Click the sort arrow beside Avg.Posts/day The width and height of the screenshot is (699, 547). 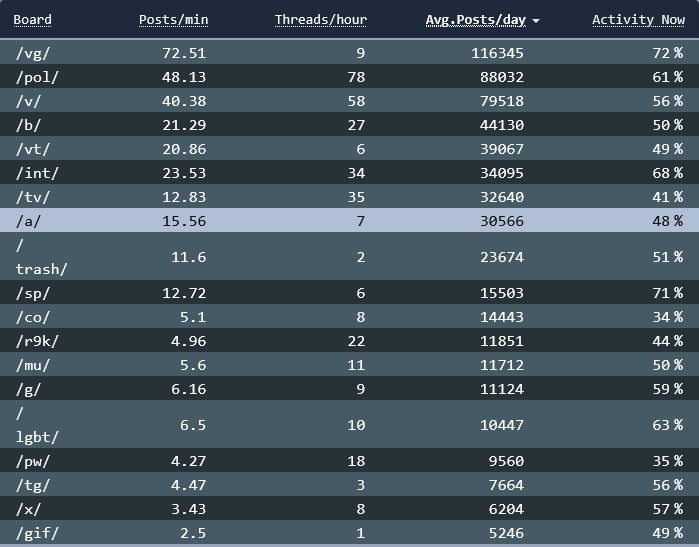point(536,21)
